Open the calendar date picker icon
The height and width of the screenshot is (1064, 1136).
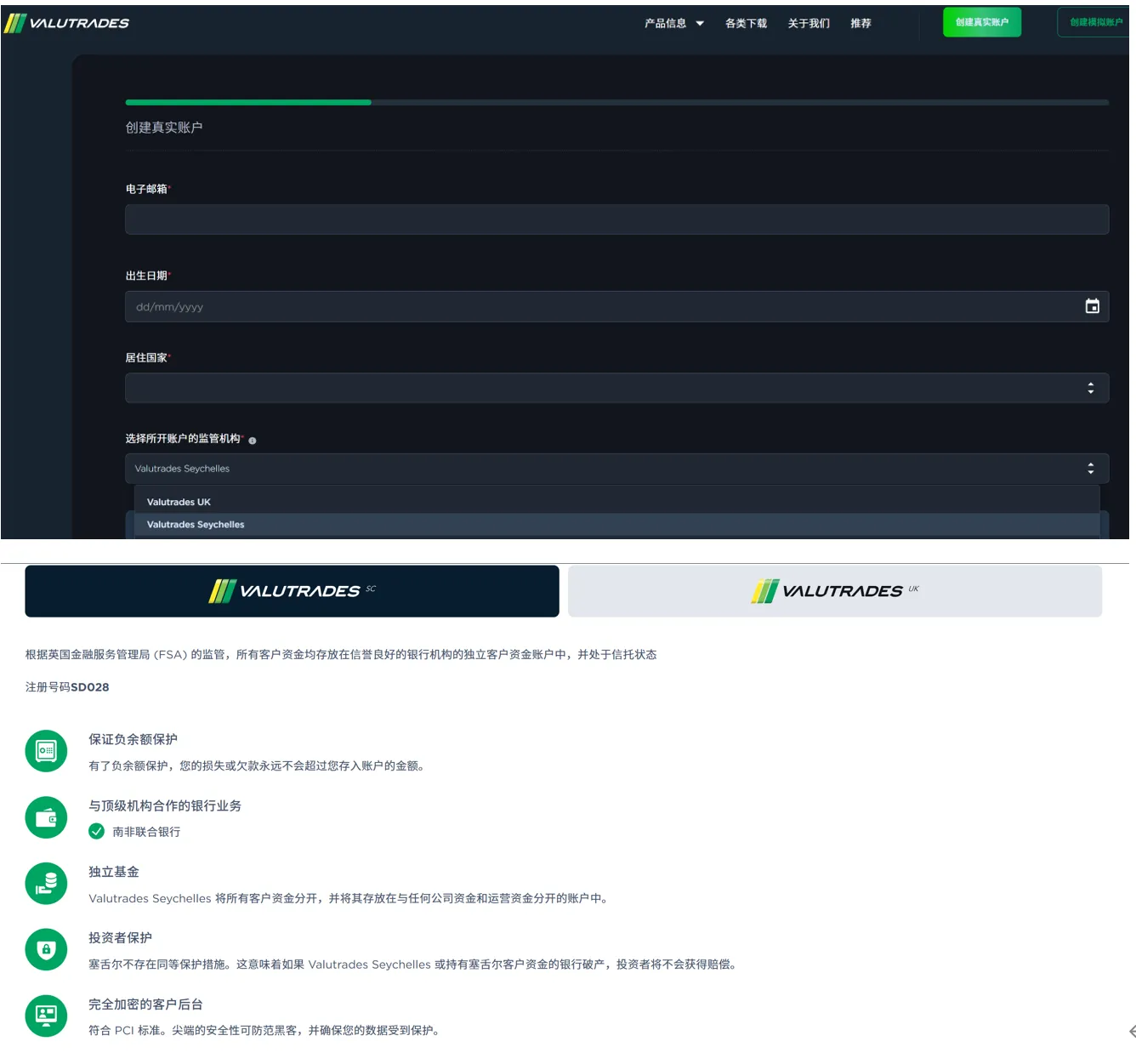tap(1093, 306)
